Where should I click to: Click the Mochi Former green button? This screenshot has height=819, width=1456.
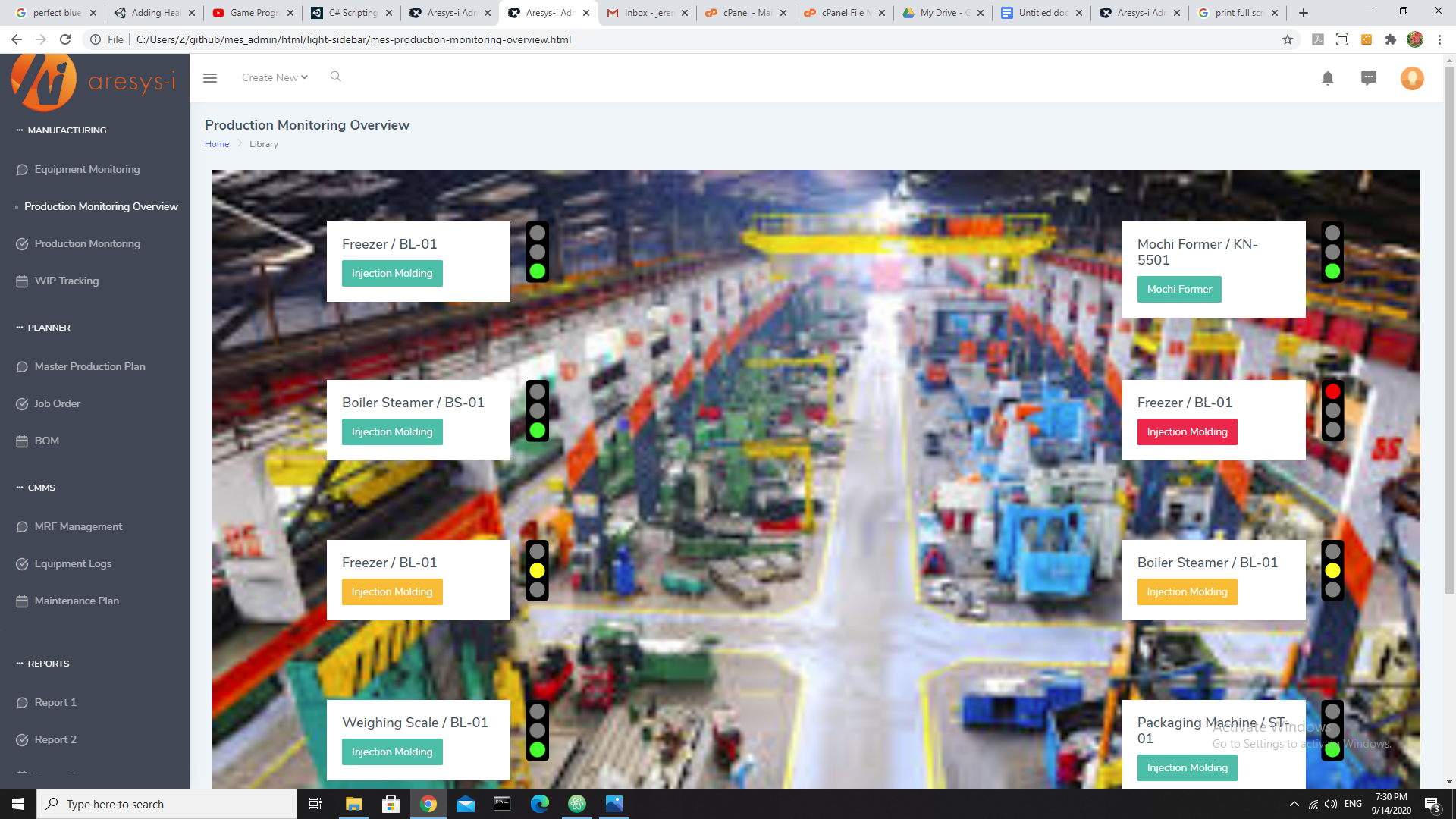click(x=1178, y=289)
